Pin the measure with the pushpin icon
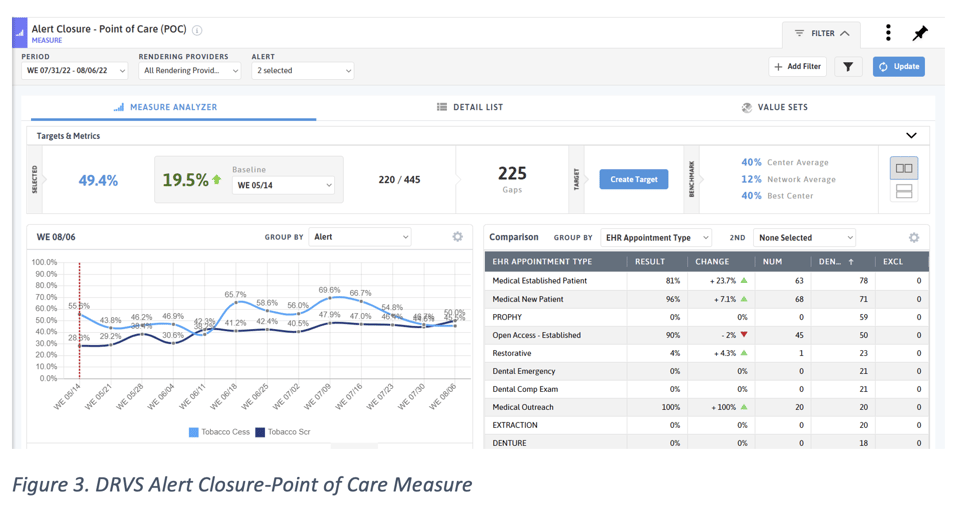The image size is (962, 507). click(x=920, y=33)
